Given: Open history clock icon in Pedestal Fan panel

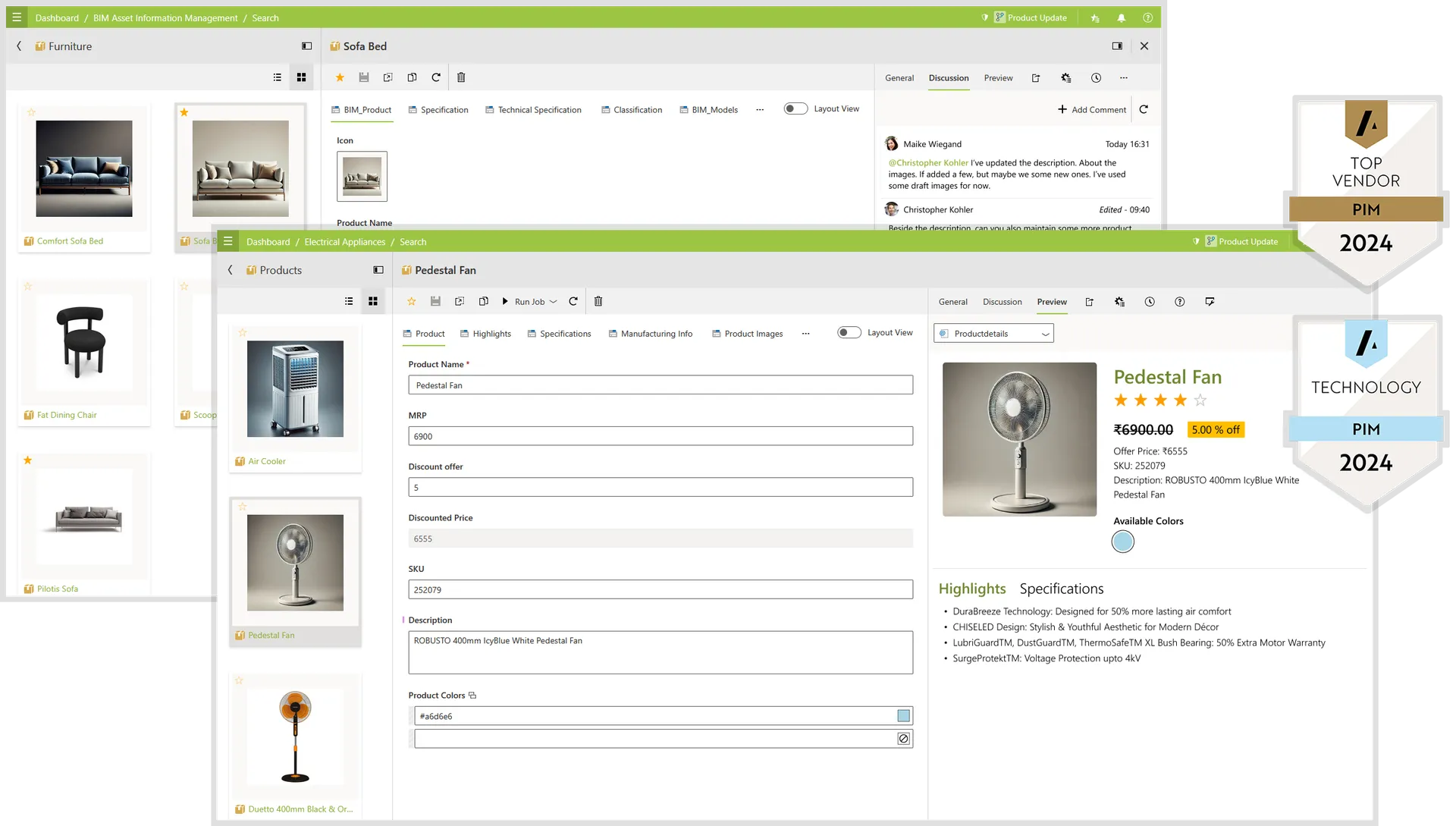Looking at the screenshot, I should click(x=1150, y=302).
